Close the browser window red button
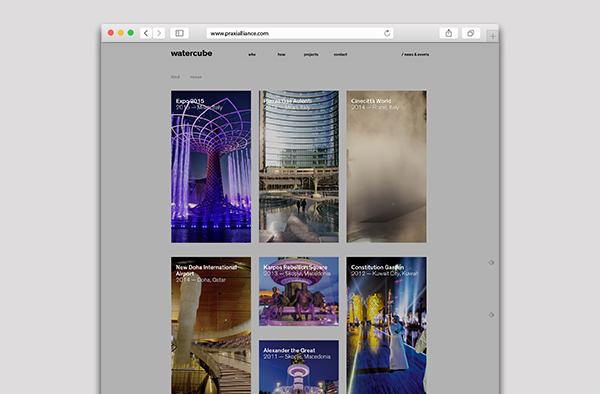The image size is (600, 394). pyautogui.click(x=111, y=33)
